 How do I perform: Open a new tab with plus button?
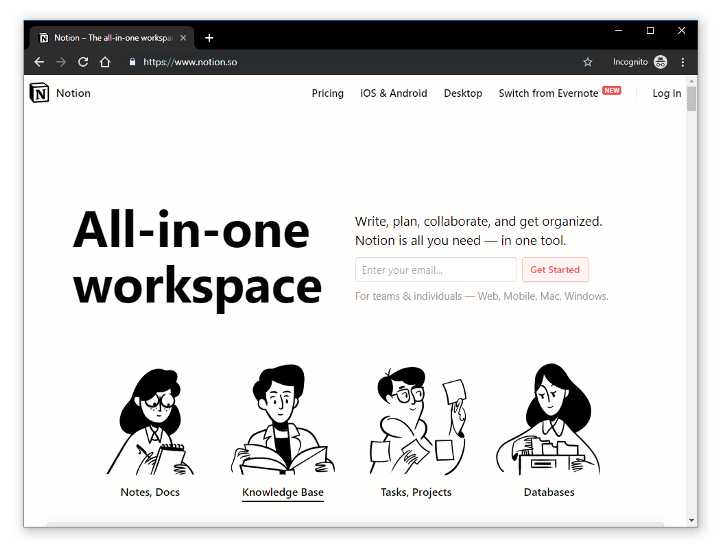point(209,38)
